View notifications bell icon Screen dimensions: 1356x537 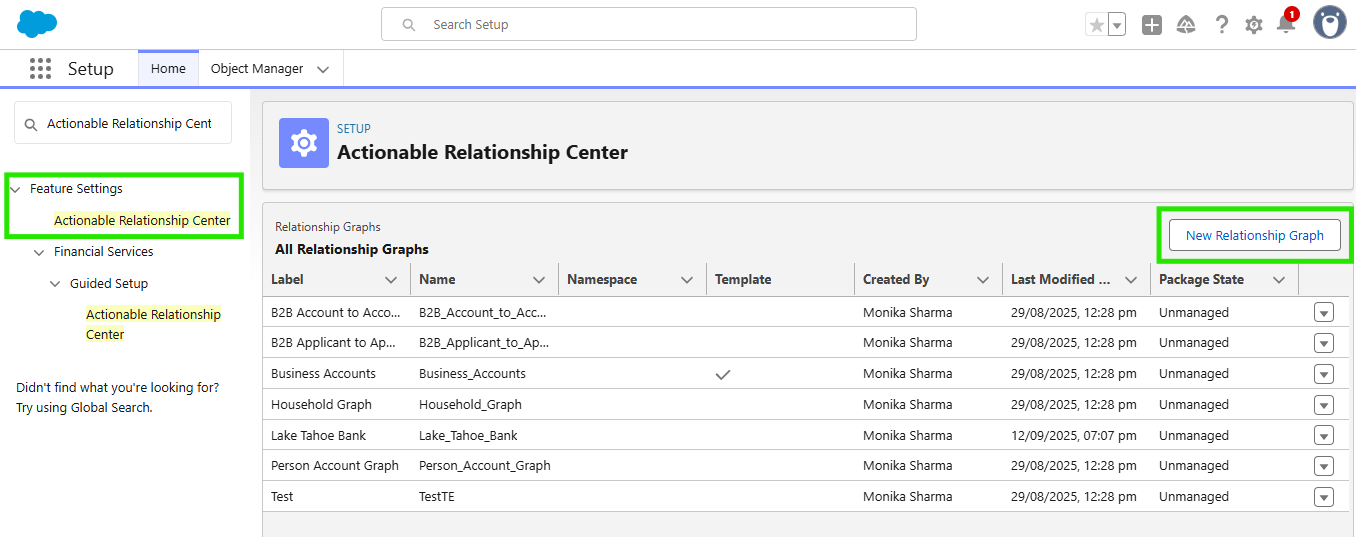(1286, 25)
